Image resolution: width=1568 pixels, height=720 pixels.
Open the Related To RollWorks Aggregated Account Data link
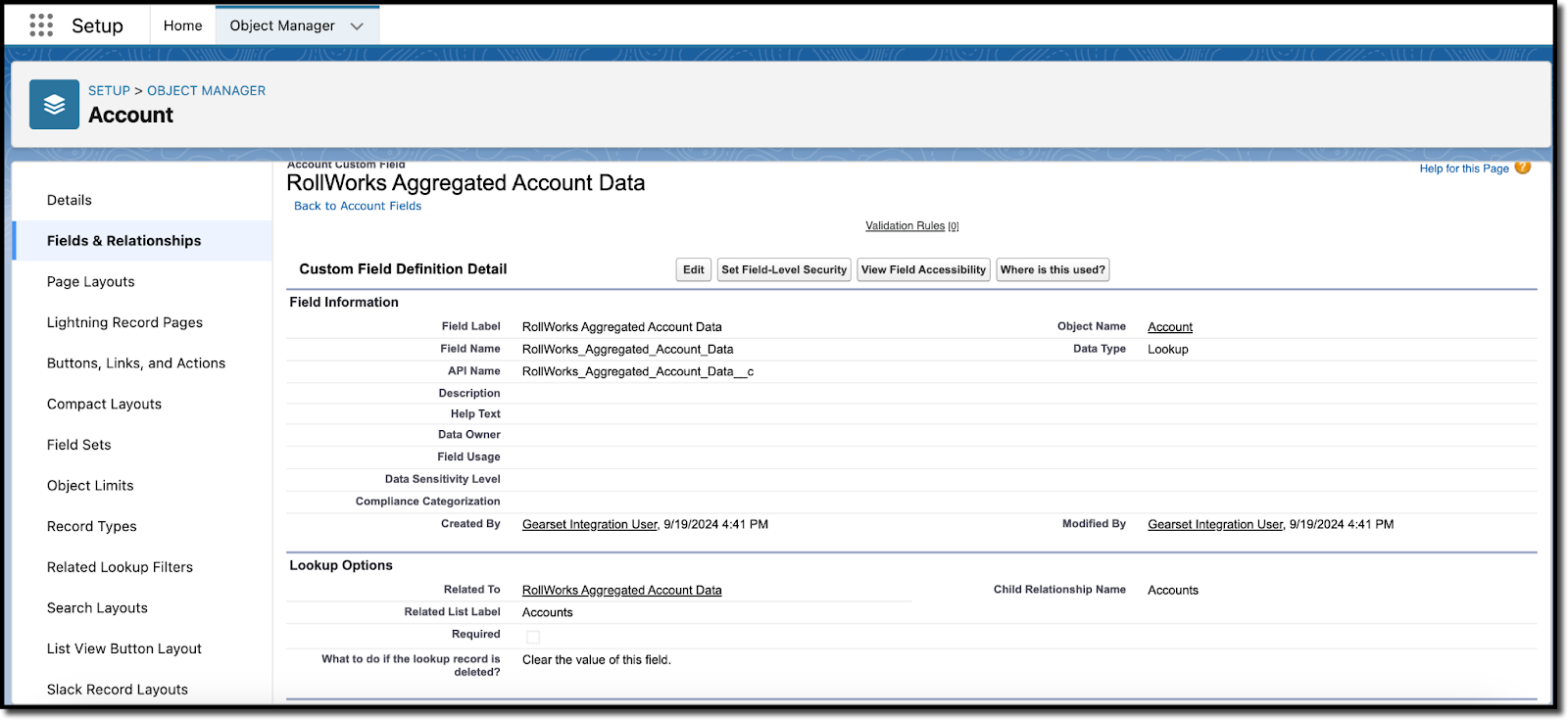(621, 590)
